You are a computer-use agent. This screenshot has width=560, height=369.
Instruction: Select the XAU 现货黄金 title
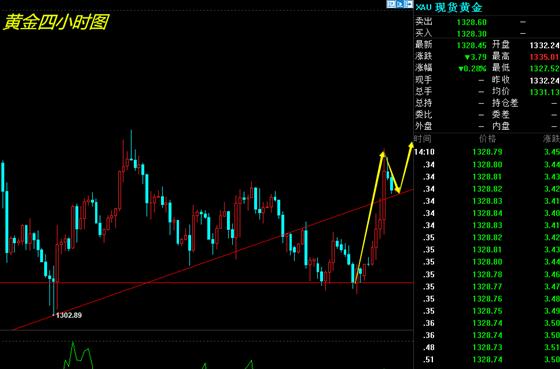[x=449, y=7]
